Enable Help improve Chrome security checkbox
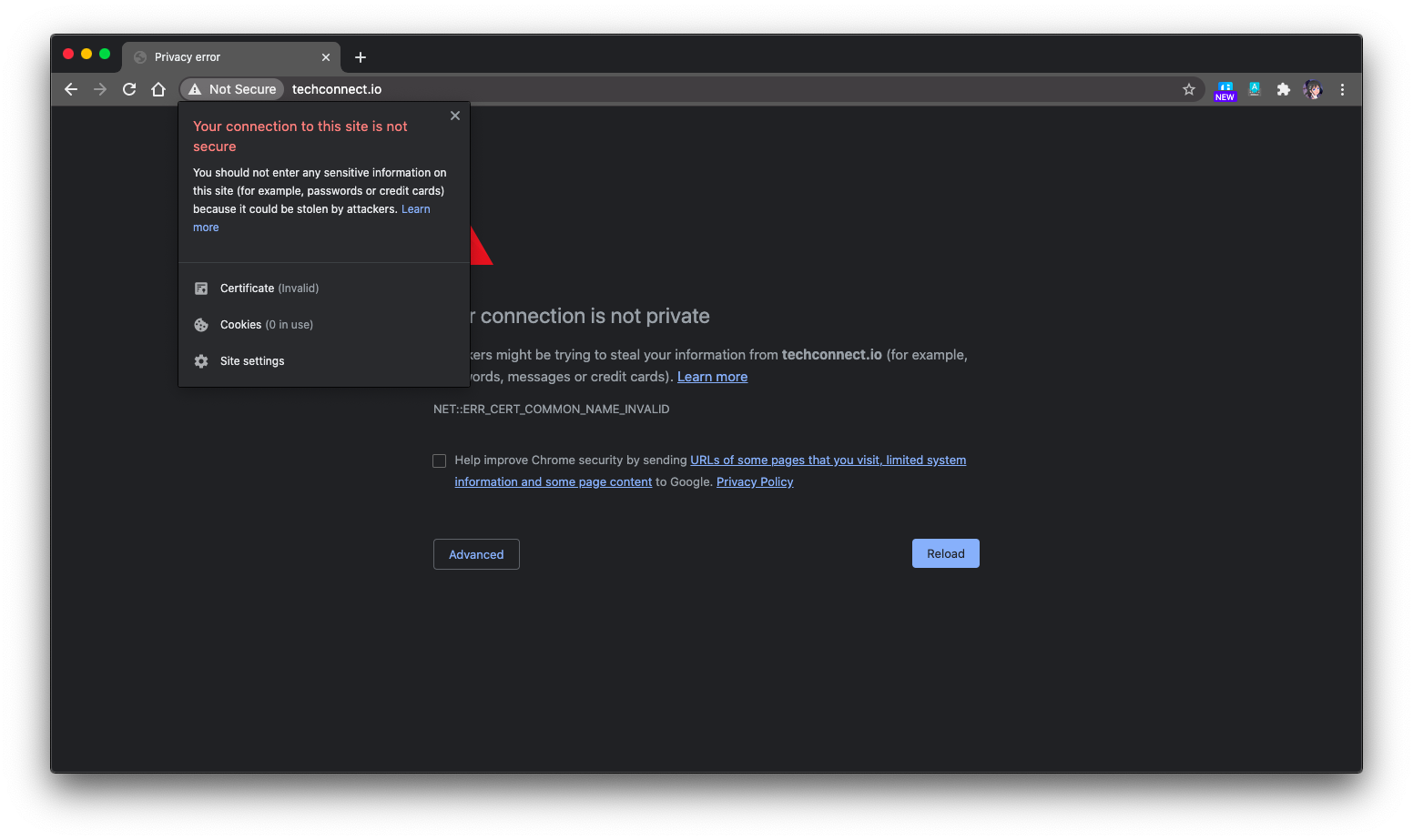The height and width of the screenshot is (840, 1413). 439,460
